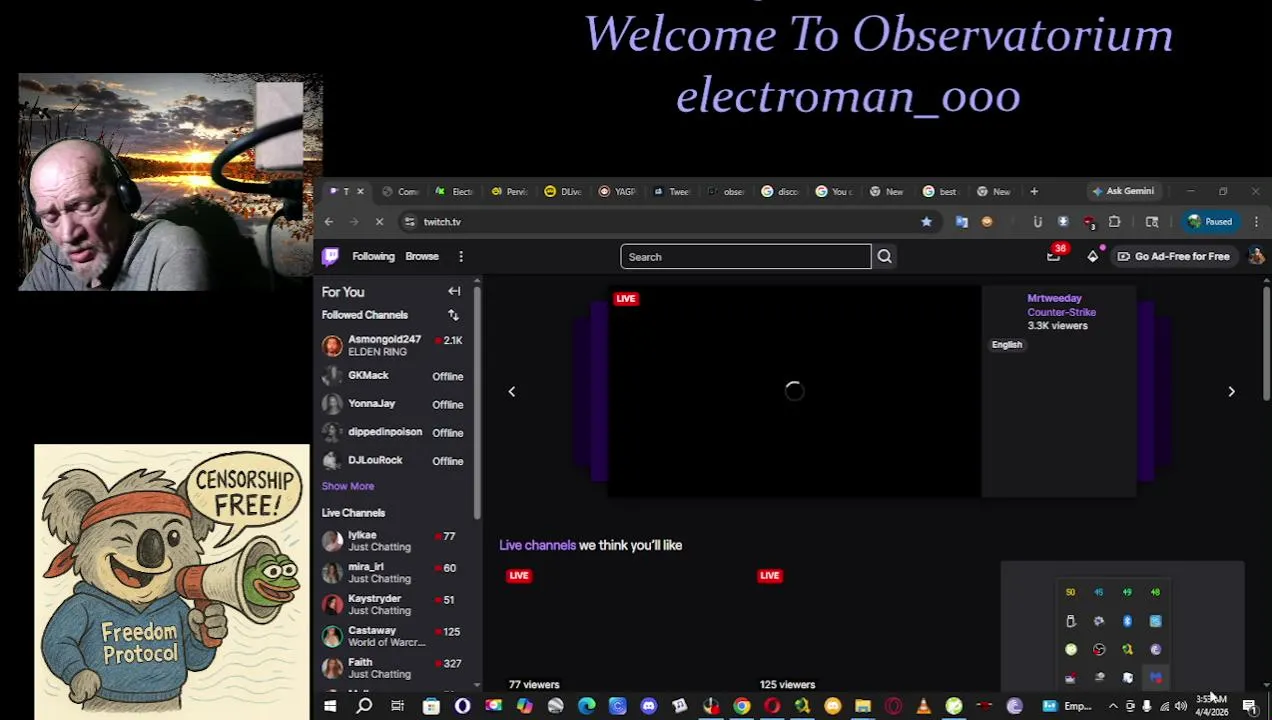This screenshot has width=1272, height=720.
Task: Collapse the For You sidebar
Action: tap(454, 292)
